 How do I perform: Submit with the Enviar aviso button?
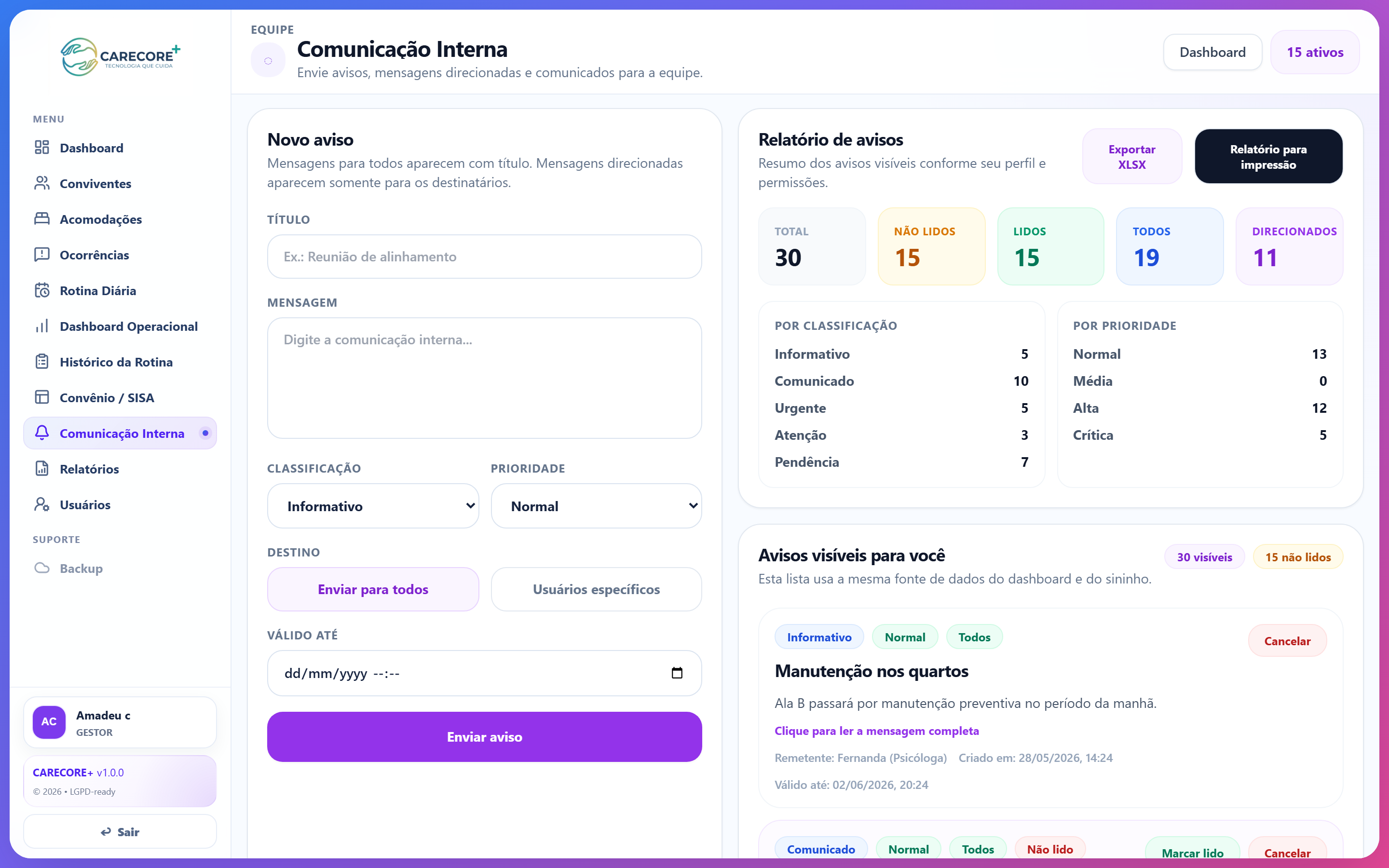click(484, 736)
